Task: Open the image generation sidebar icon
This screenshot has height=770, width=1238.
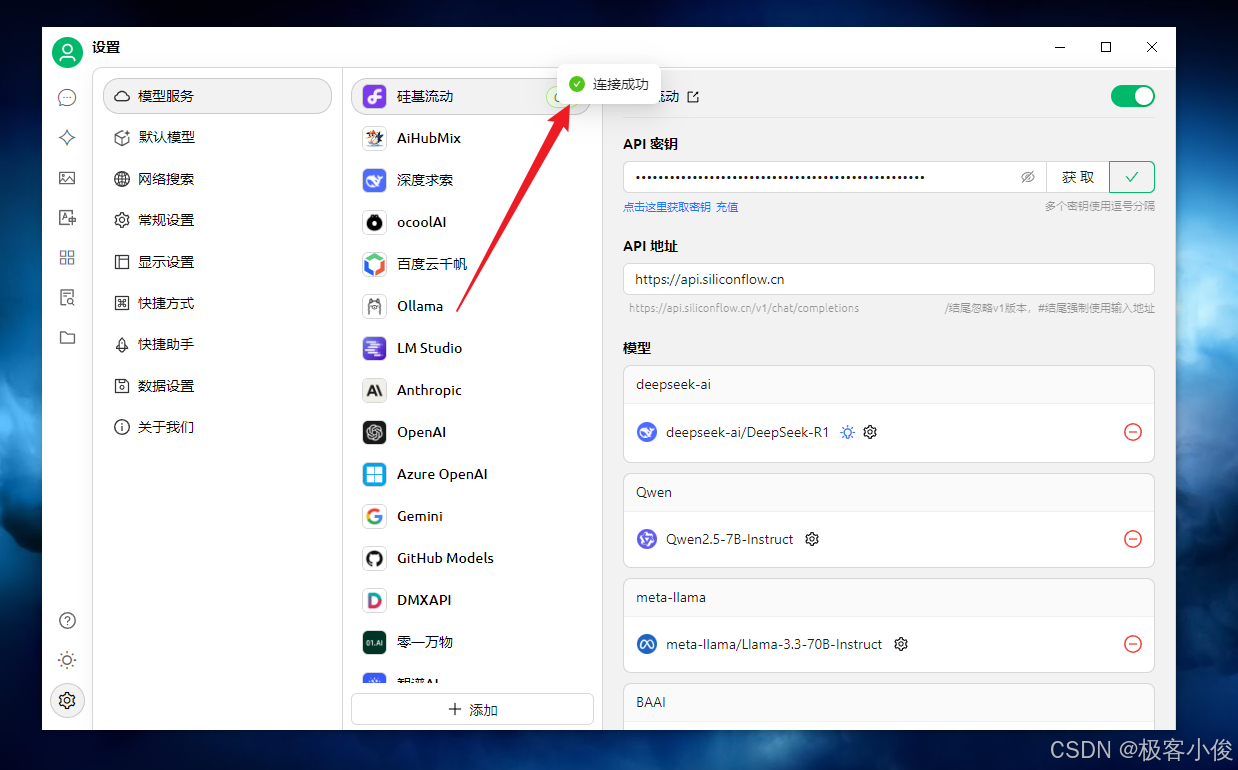Action: [x=67, y=178]
